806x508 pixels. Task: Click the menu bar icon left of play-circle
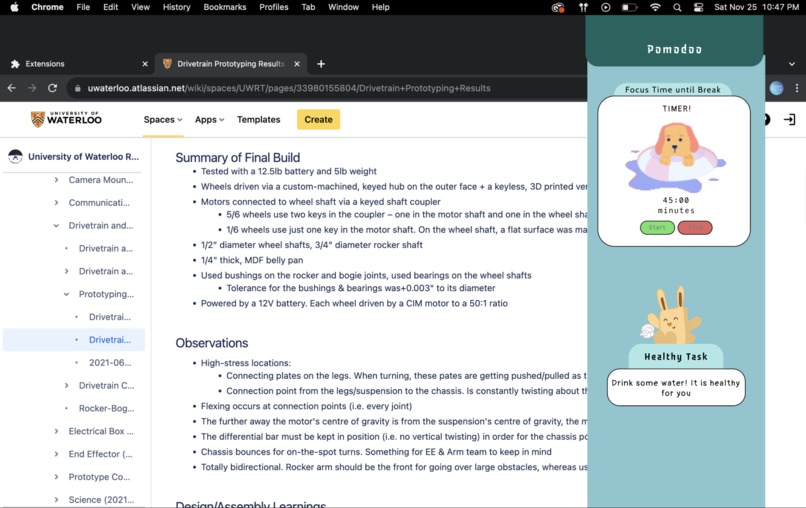click(x=583, y=7)
